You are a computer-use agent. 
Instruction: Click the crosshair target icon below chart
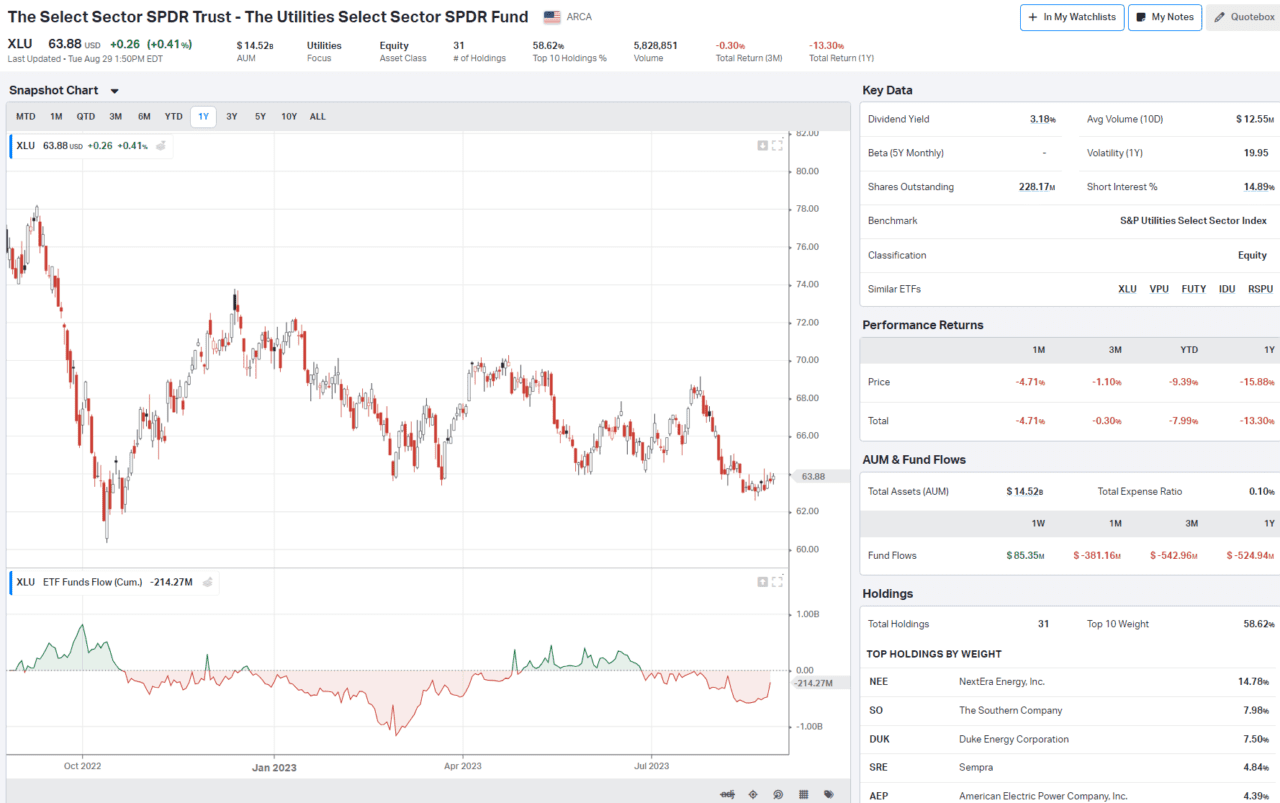tap(753, 794)
